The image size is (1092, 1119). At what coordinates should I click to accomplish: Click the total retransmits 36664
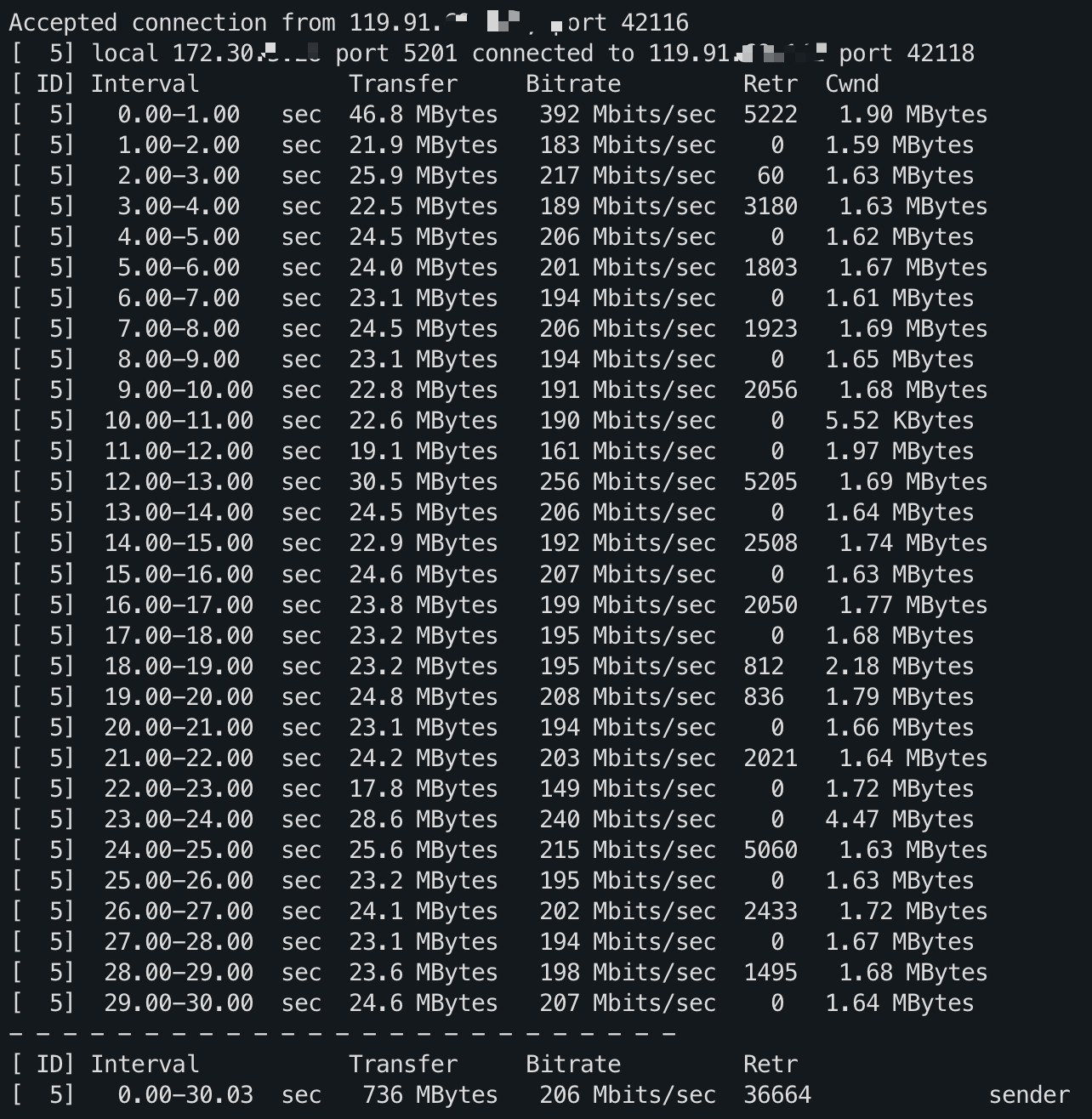(x=777, y=1095)
